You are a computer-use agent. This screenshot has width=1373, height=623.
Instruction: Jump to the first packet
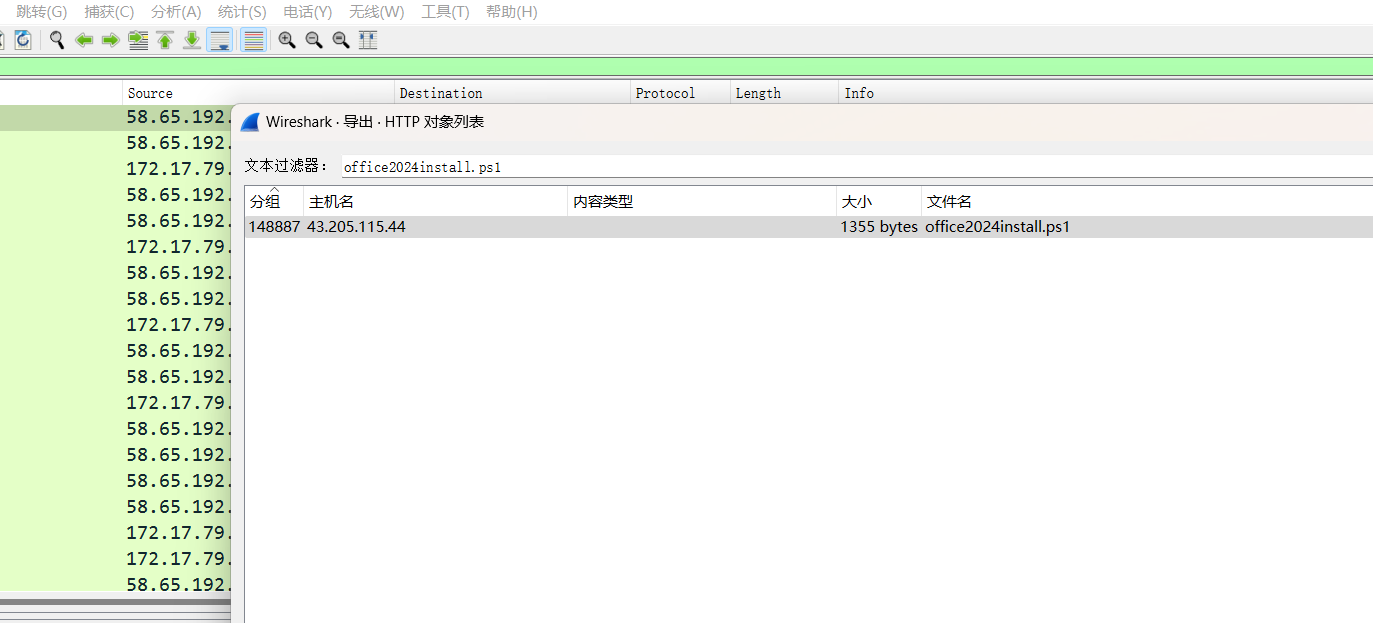coord(165,40)
